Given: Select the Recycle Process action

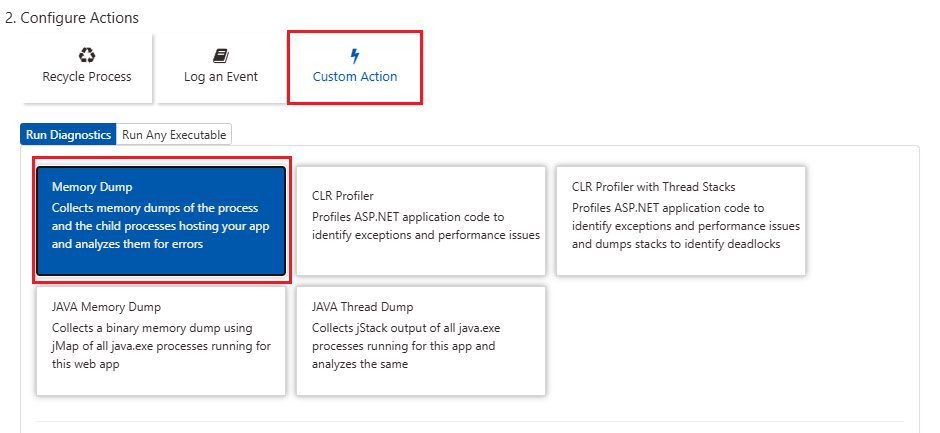Looking at the screenshot, I should tap(87, 68).
